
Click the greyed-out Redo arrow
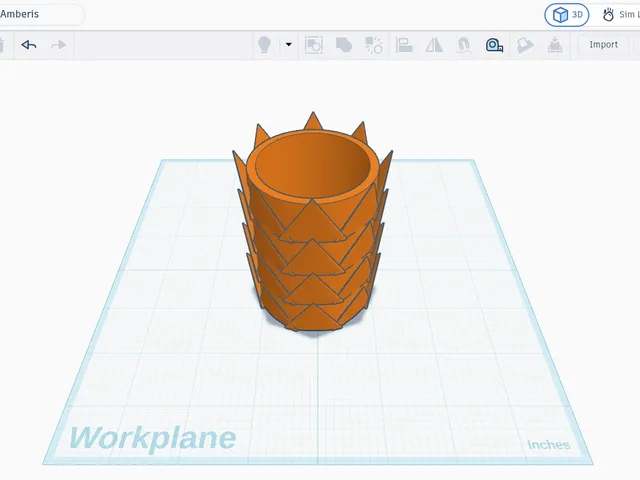(x=58, y=45)
